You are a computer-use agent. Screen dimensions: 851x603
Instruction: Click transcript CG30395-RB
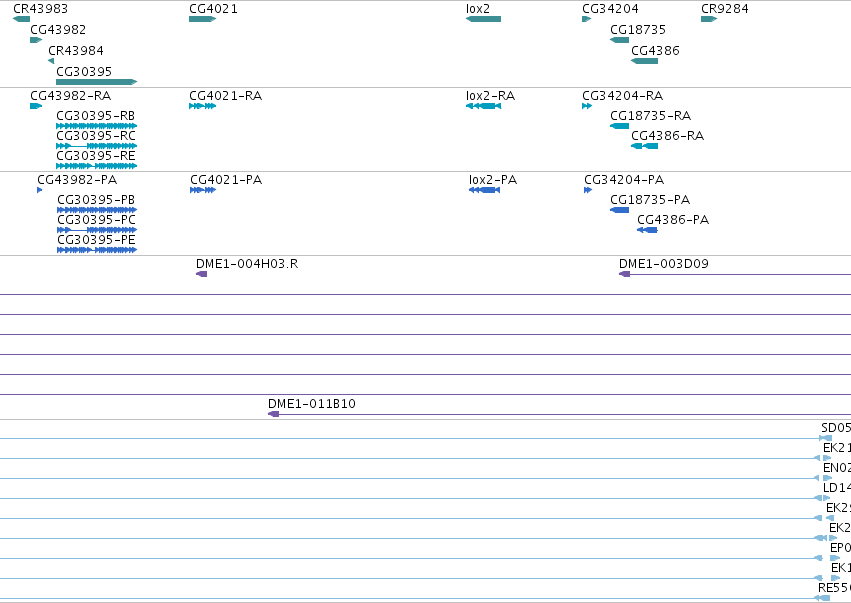pos(97,126)
